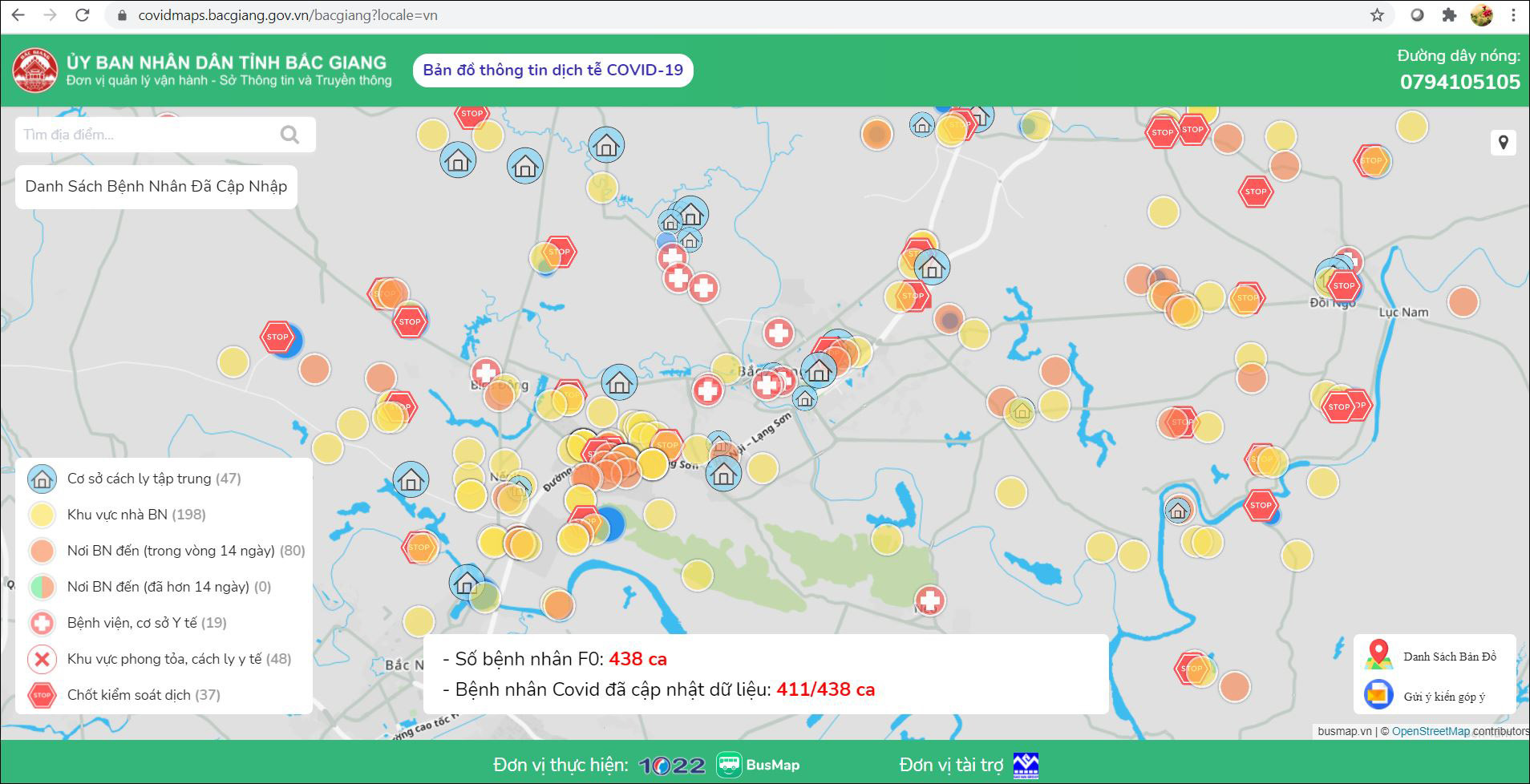Click Bản đồ thông tin dịch tễ COVID-19 tab

click(552, 71)
